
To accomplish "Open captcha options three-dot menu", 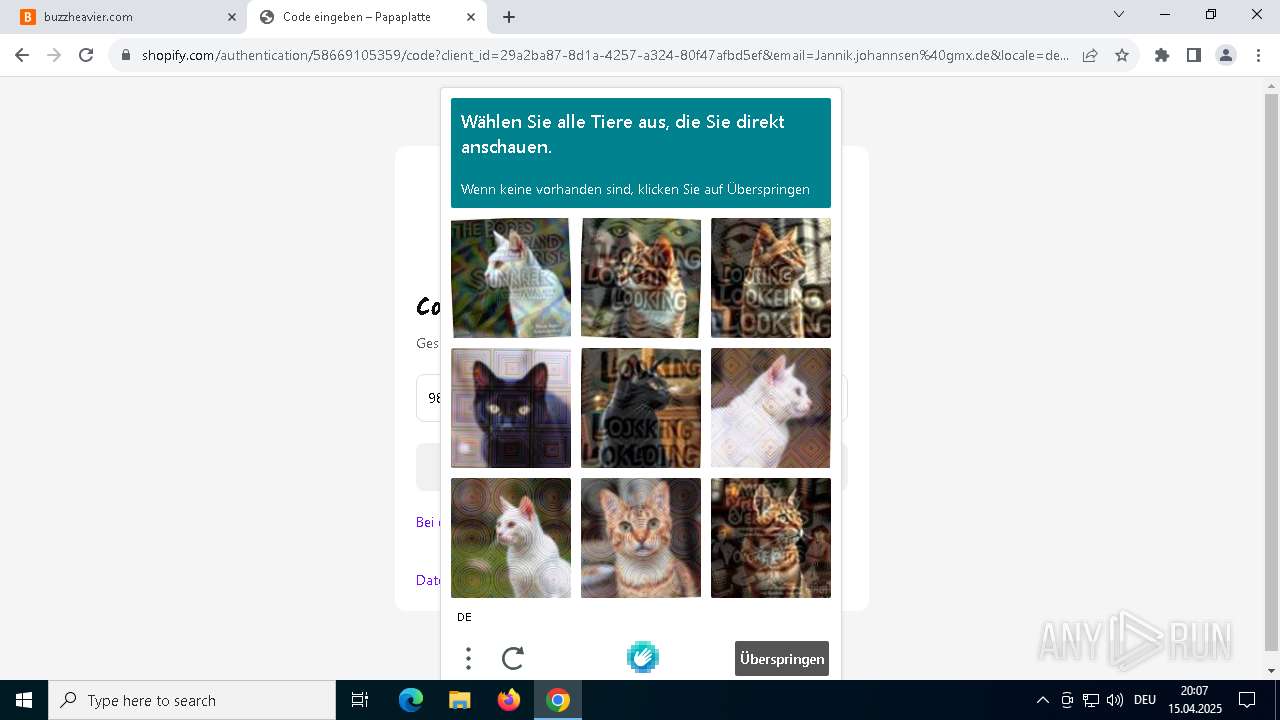I will tap(468, 658).
